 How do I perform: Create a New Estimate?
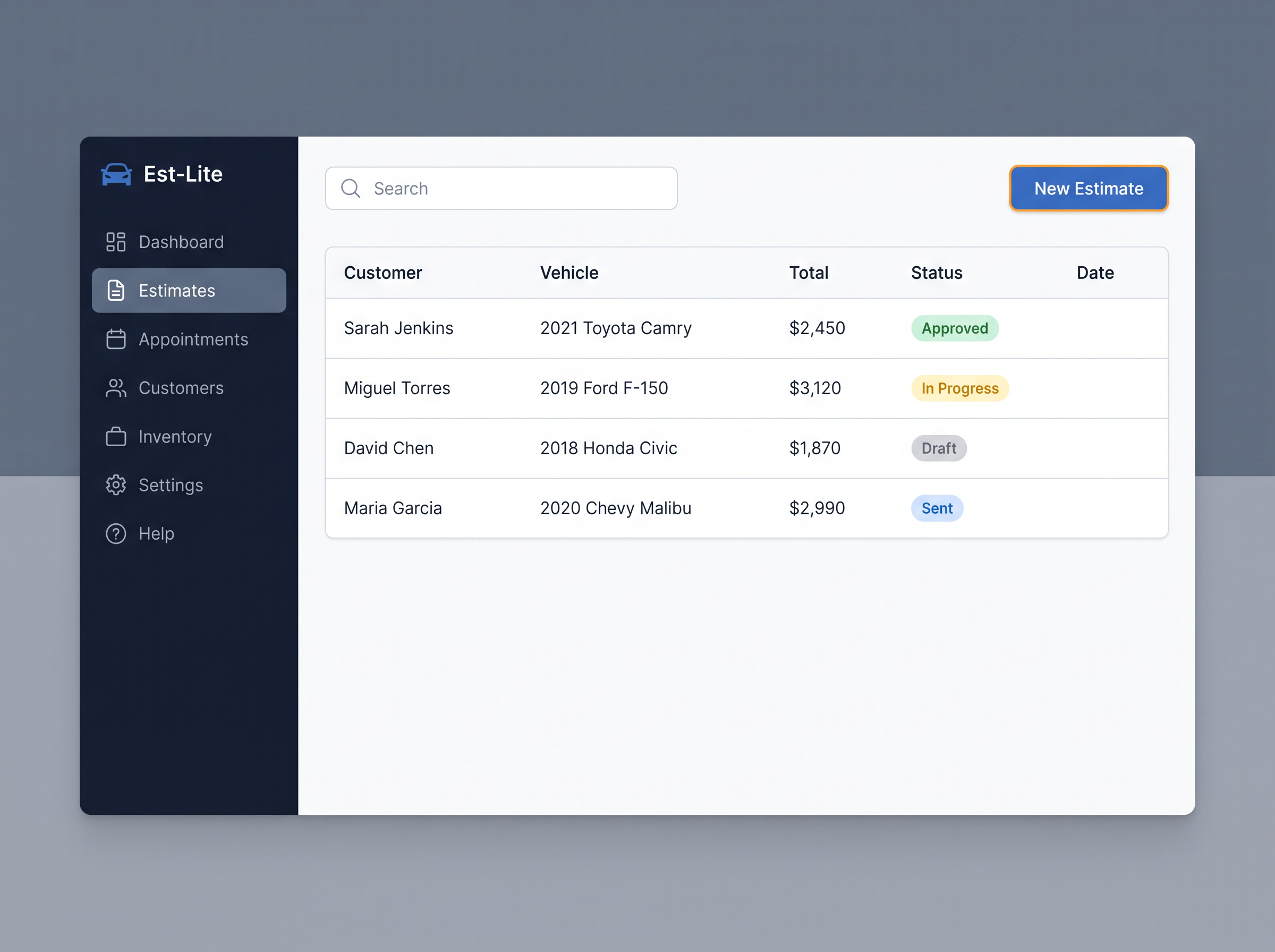click(1089, 189)
